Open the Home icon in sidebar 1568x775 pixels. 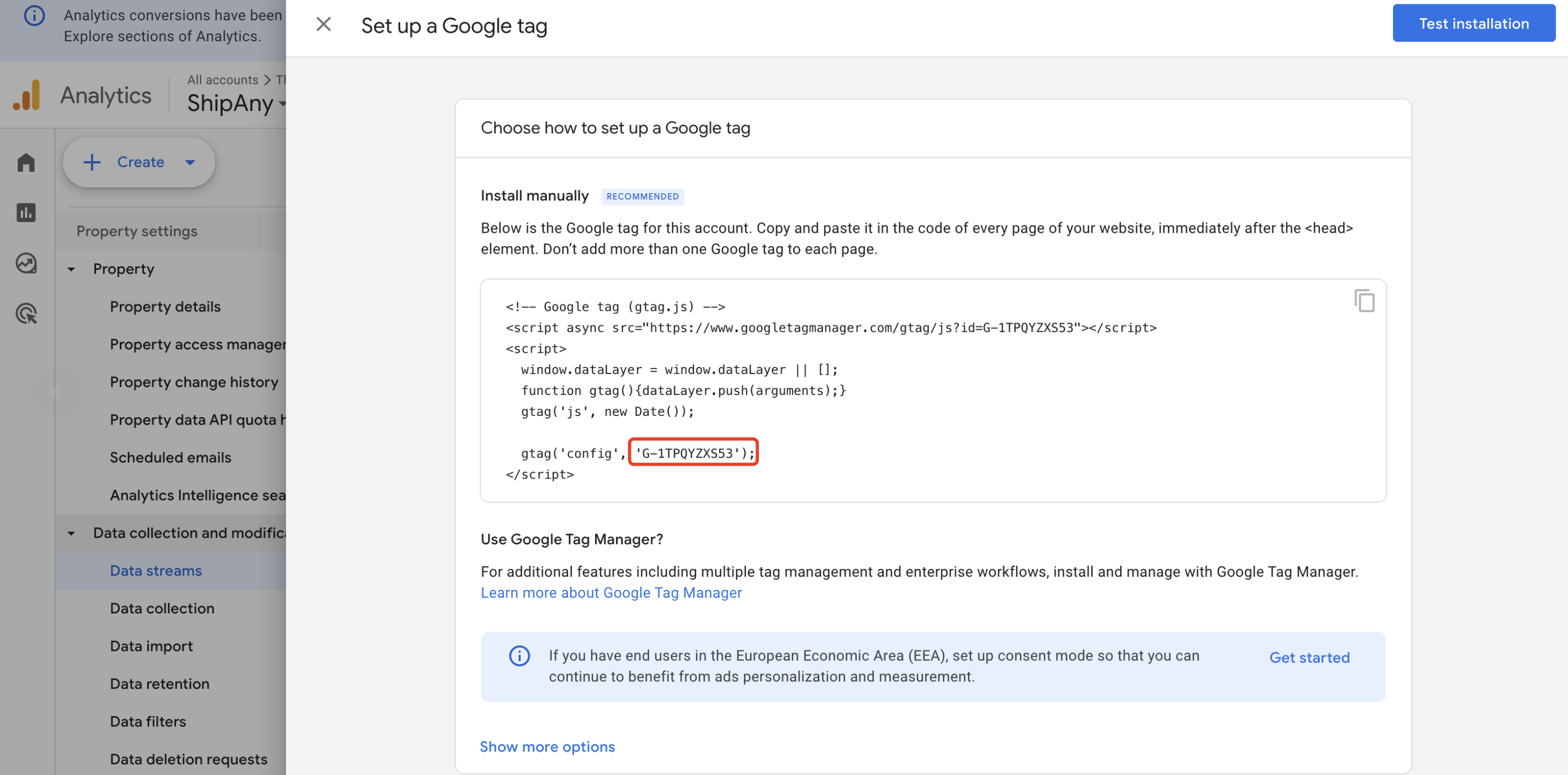pos(26,163)
